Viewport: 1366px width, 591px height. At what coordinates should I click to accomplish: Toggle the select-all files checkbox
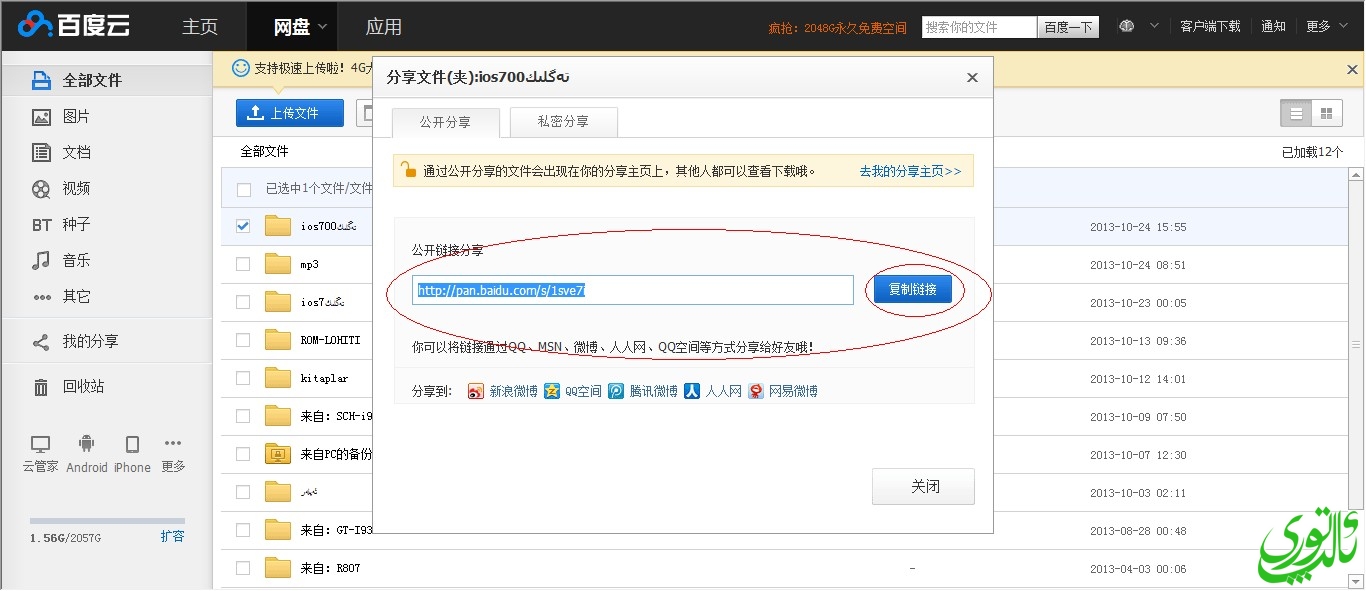pos(243,189)
